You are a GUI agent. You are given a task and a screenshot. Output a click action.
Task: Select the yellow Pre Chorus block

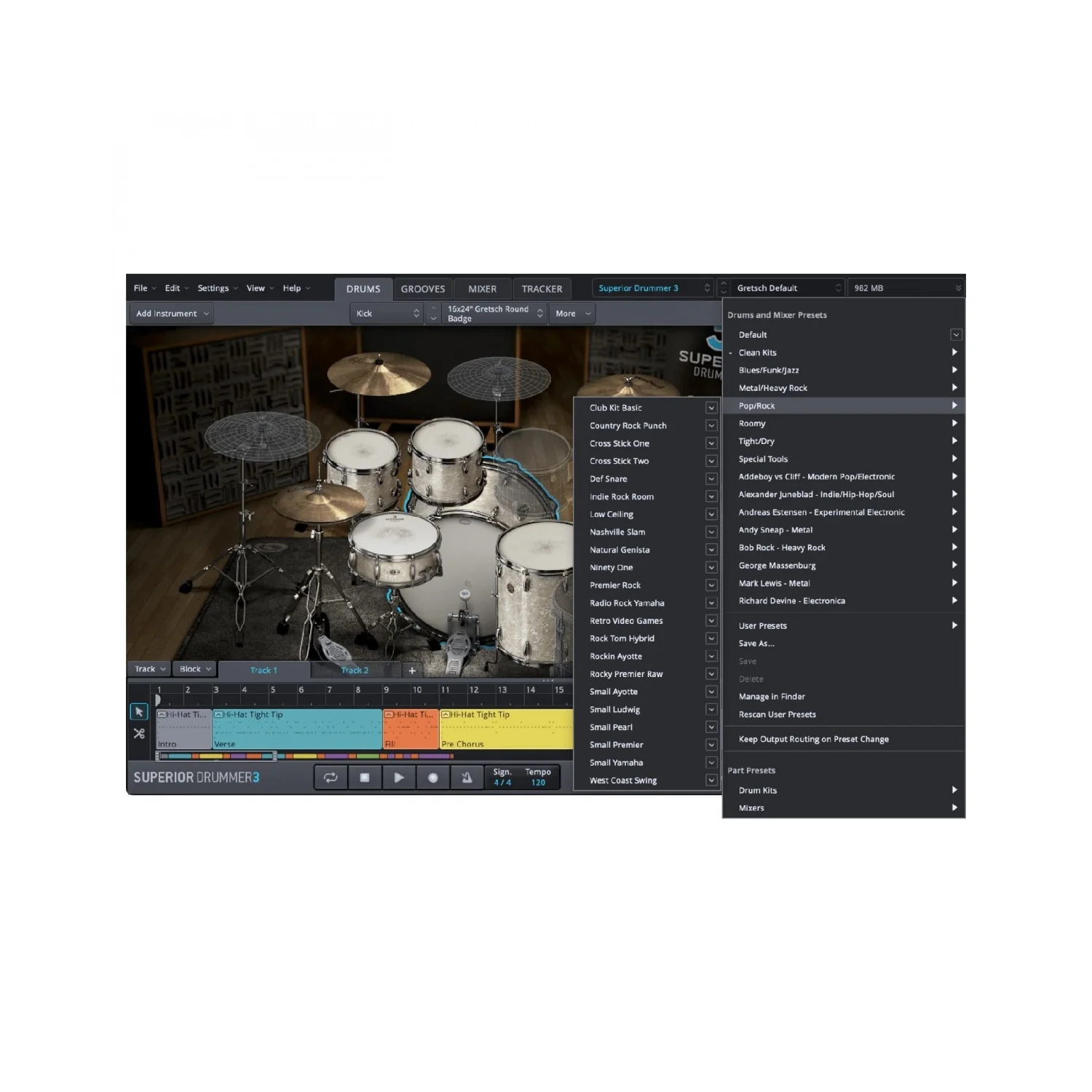507,729
